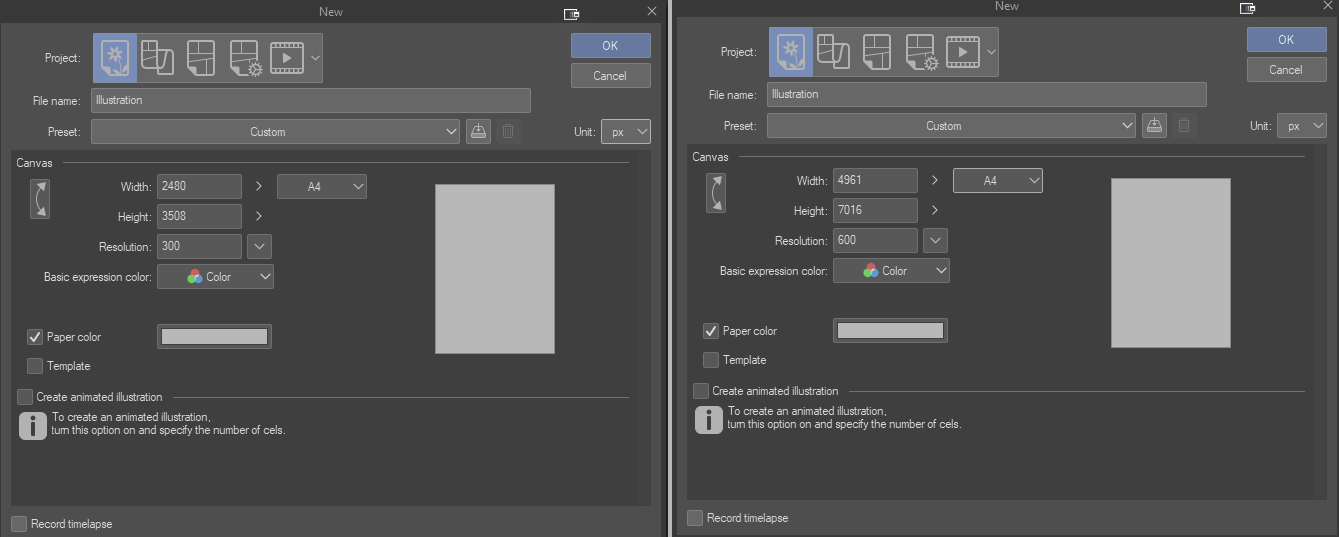
Task: Click File name field in right dialog
Action: tap(987, 94)
